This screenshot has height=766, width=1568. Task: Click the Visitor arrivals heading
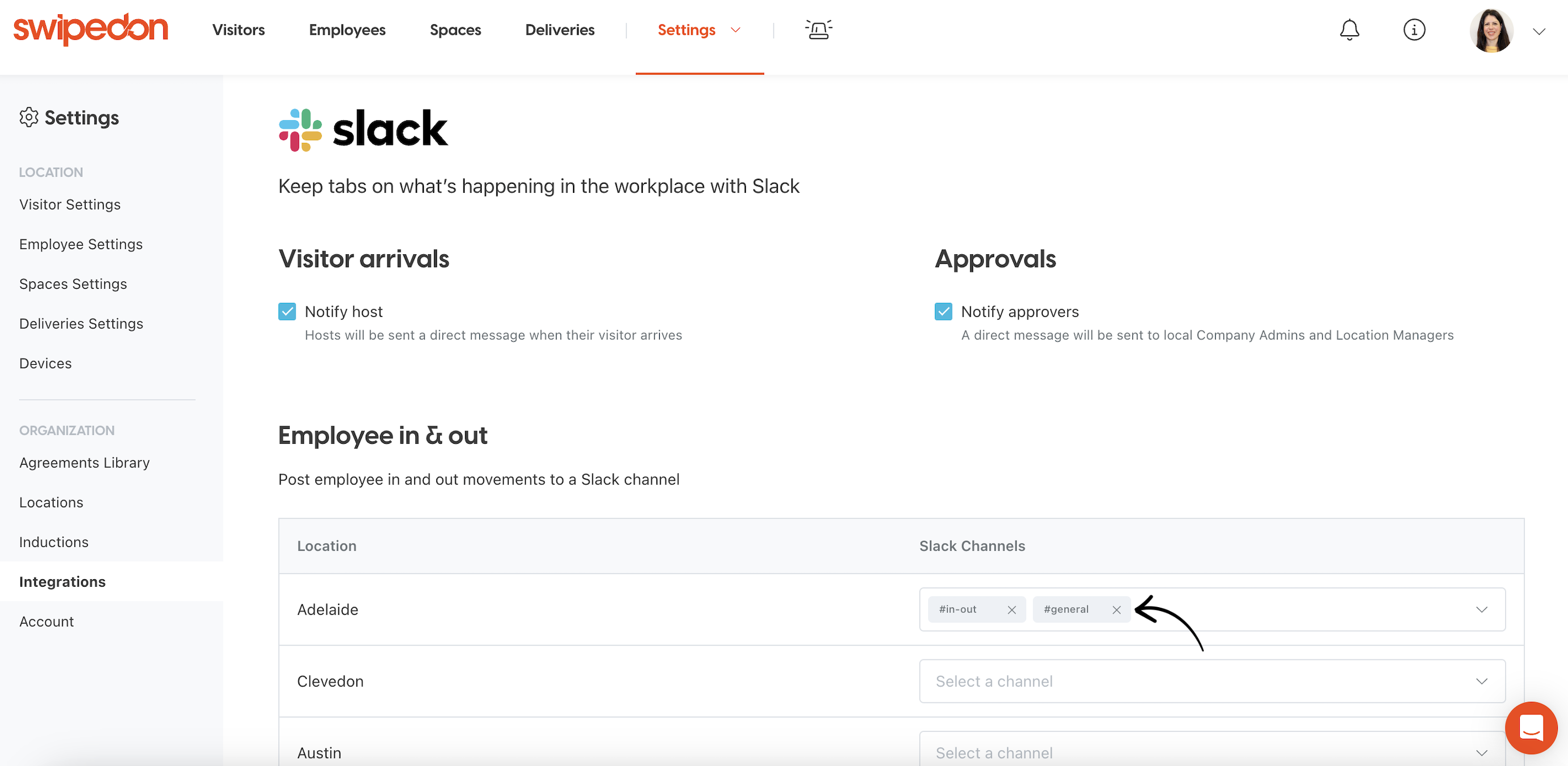tap(364, 259)
